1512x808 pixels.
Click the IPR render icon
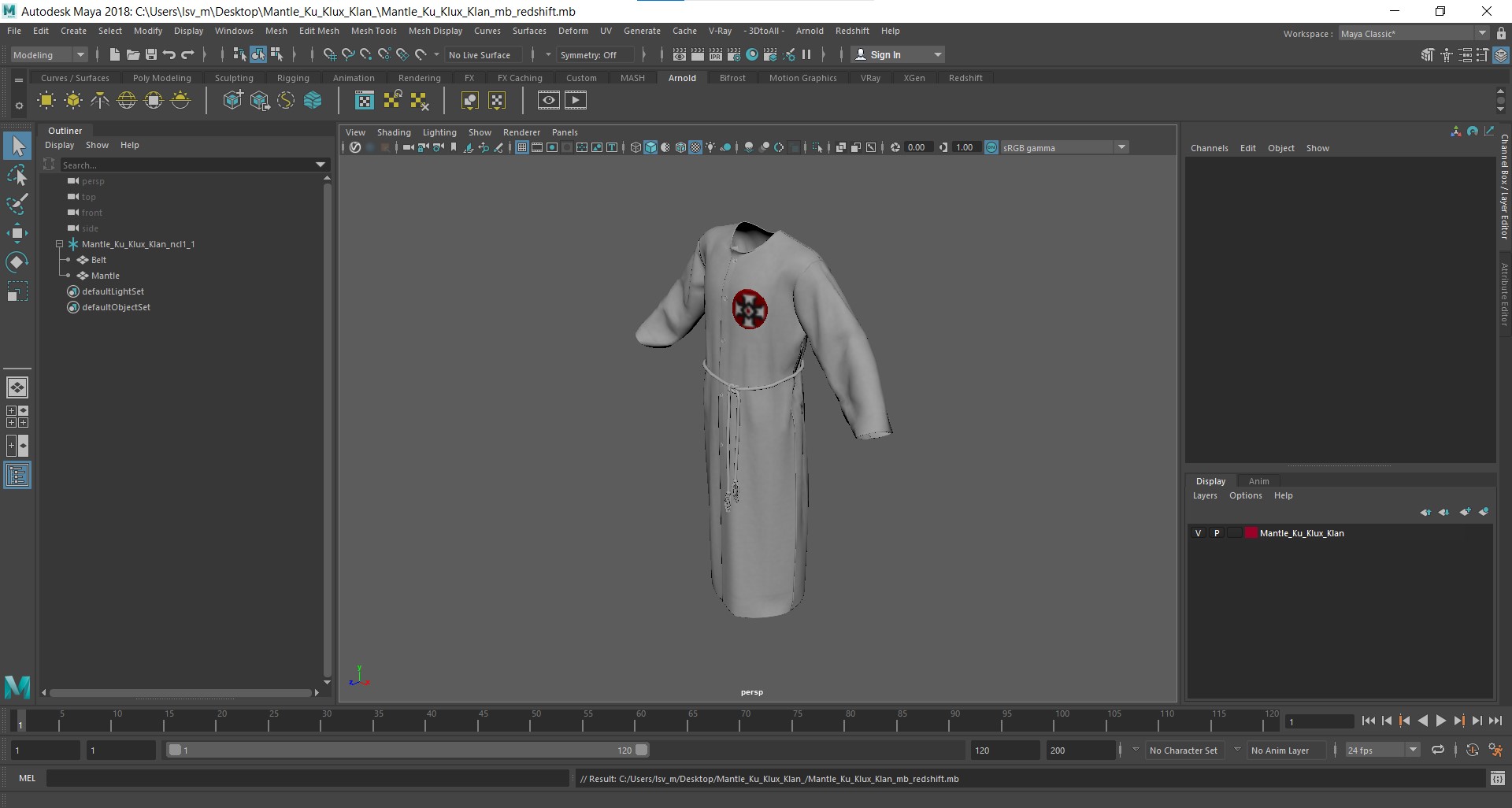coord(716,54)
